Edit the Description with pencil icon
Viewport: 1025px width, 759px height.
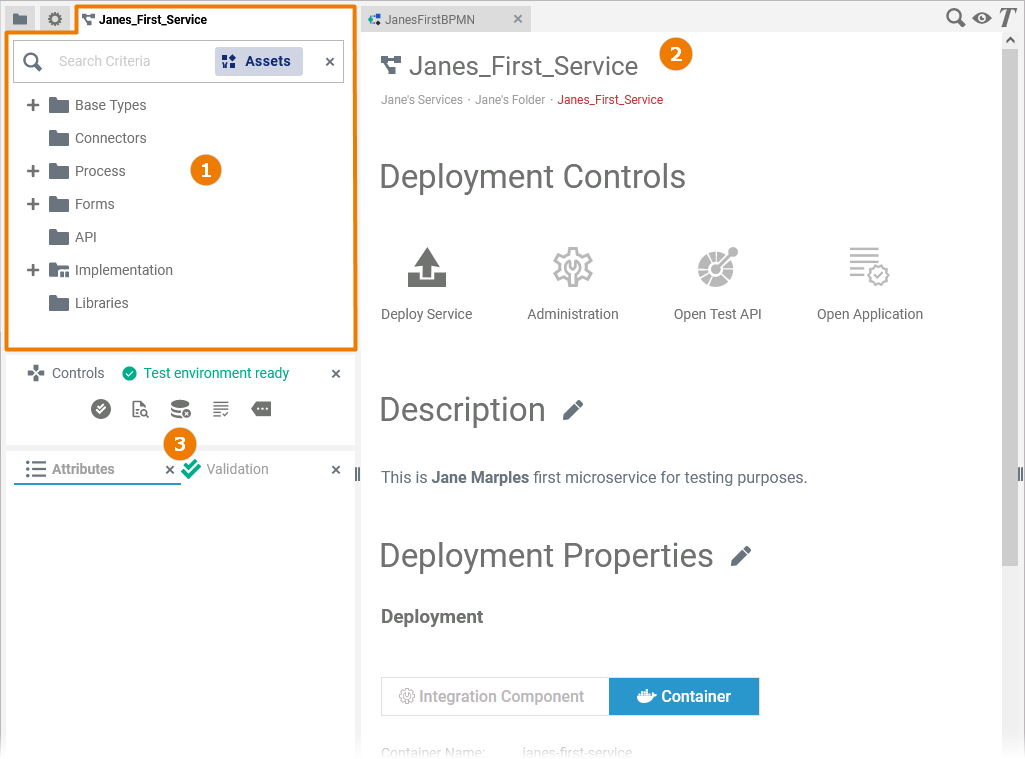coord(573,410)
